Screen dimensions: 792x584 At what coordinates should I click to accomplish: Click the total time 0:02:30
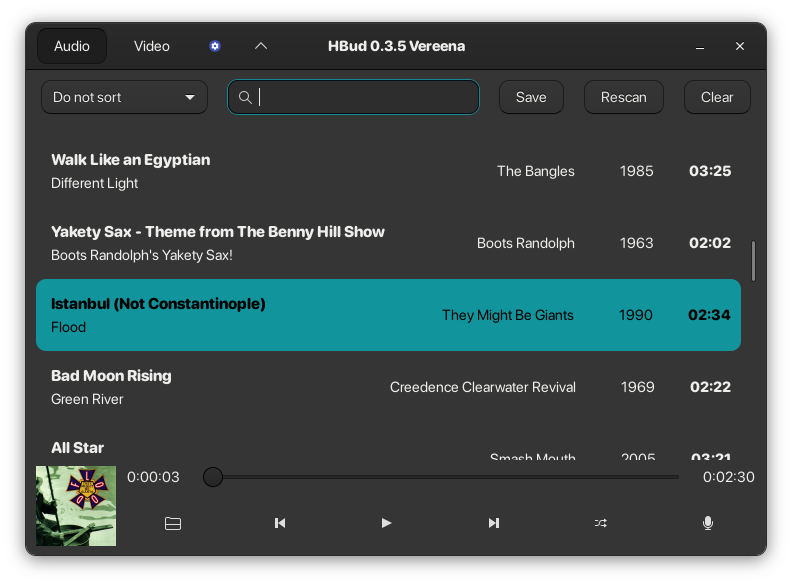pos(728,477)
